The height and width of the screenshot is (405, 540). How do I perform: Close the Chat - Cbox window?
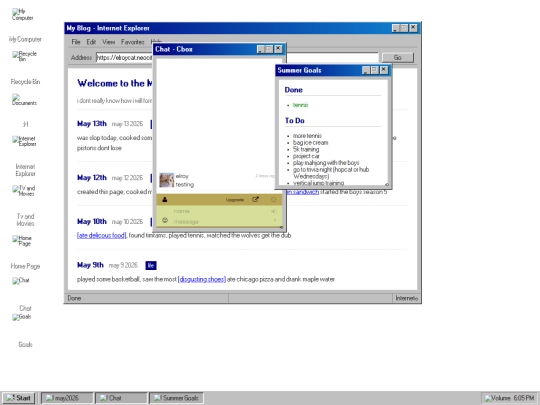278,49
